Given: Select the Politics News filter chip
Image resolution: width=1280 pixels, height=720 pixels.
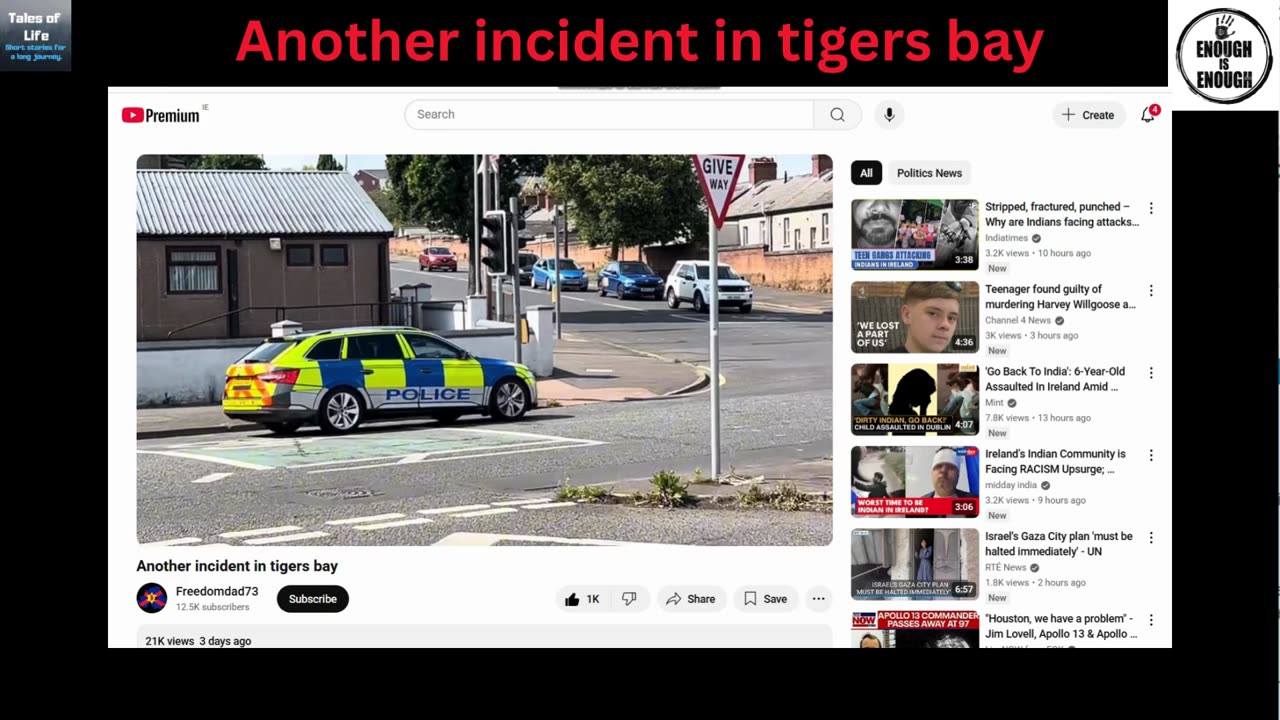Looking at the screenshot, I should [x=929, y=173].
